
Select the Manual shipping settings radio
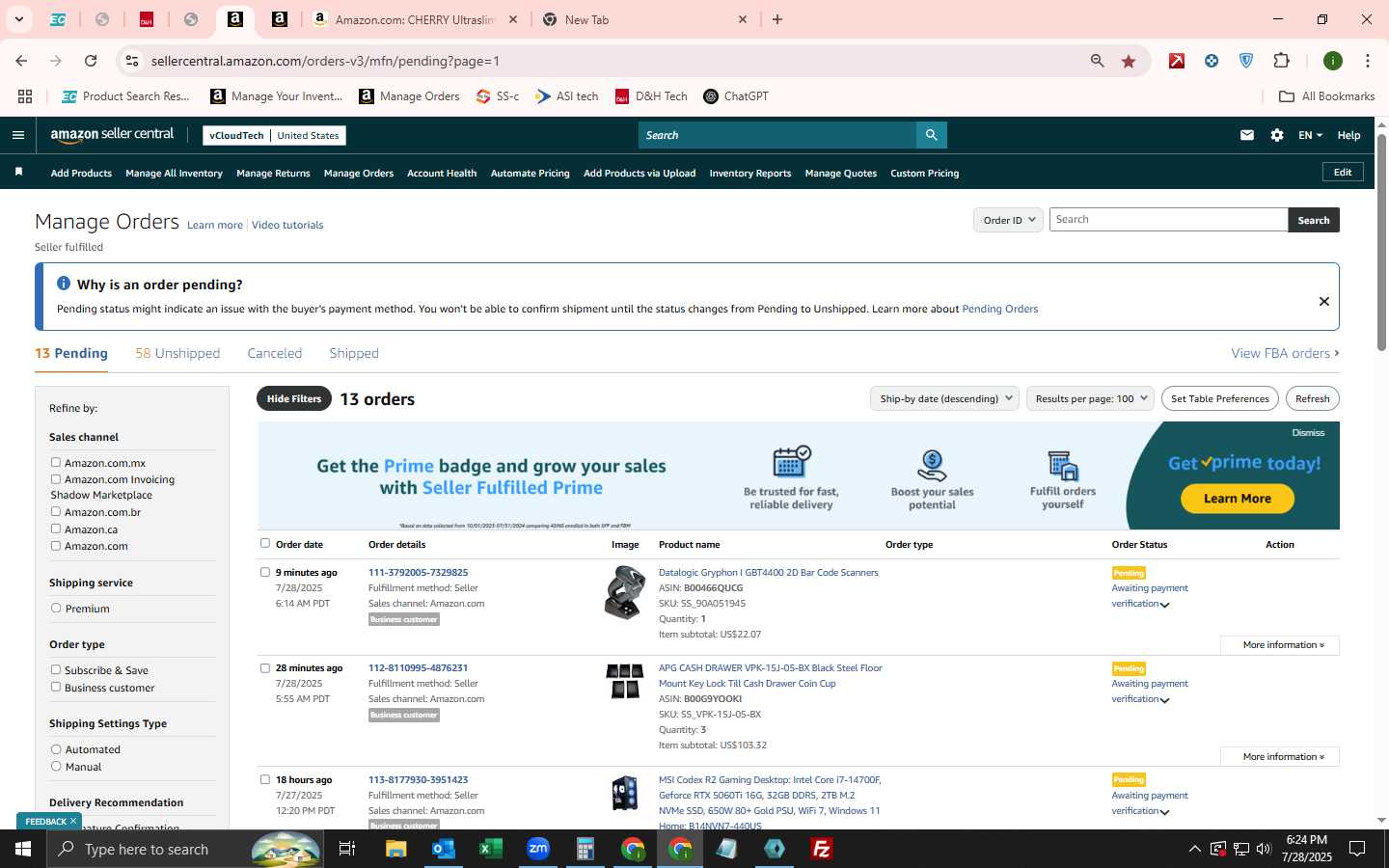point(56,767)
